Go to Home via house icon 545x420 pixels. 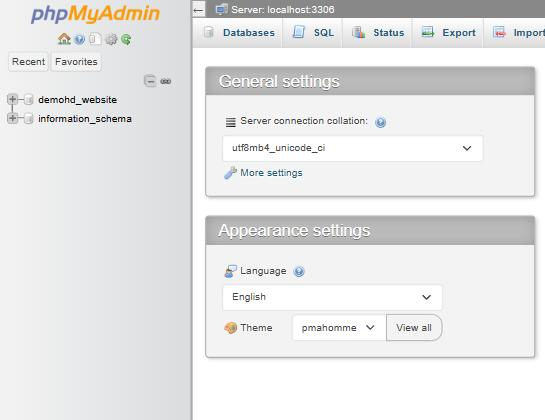pyautogui.click(x=64, y=39)
